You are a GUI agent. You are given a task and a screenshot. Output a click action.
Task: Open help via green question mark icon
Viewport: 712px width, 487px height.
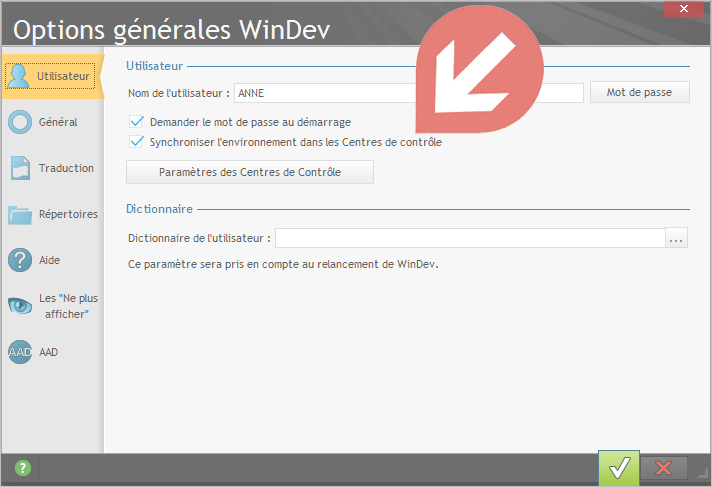point(23,467)
